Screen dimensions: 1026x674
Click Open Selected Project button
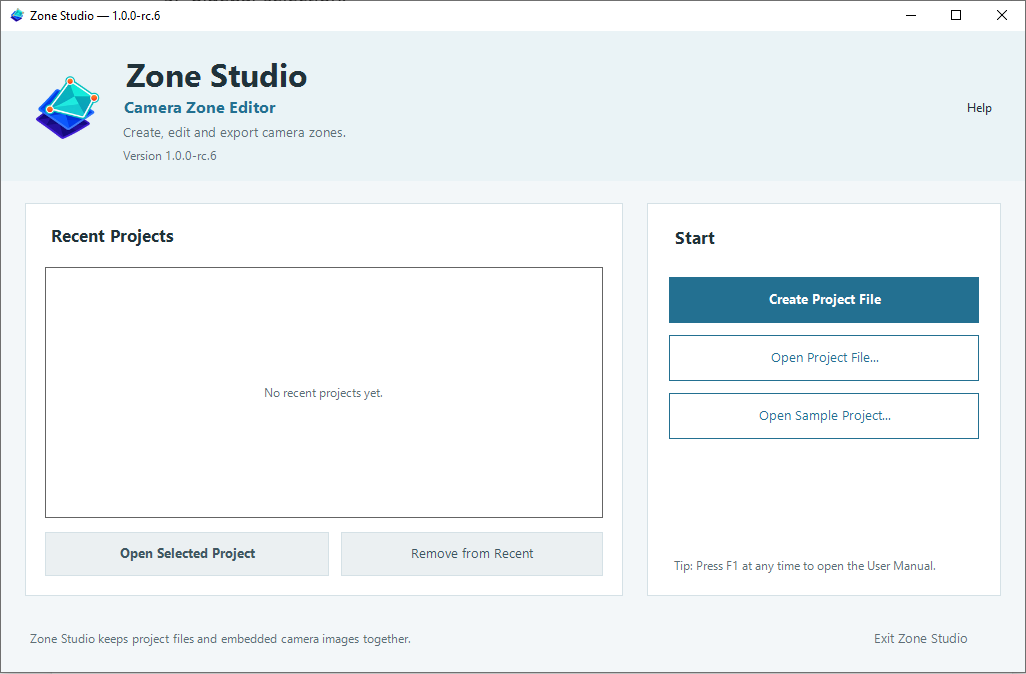(187, 554)
